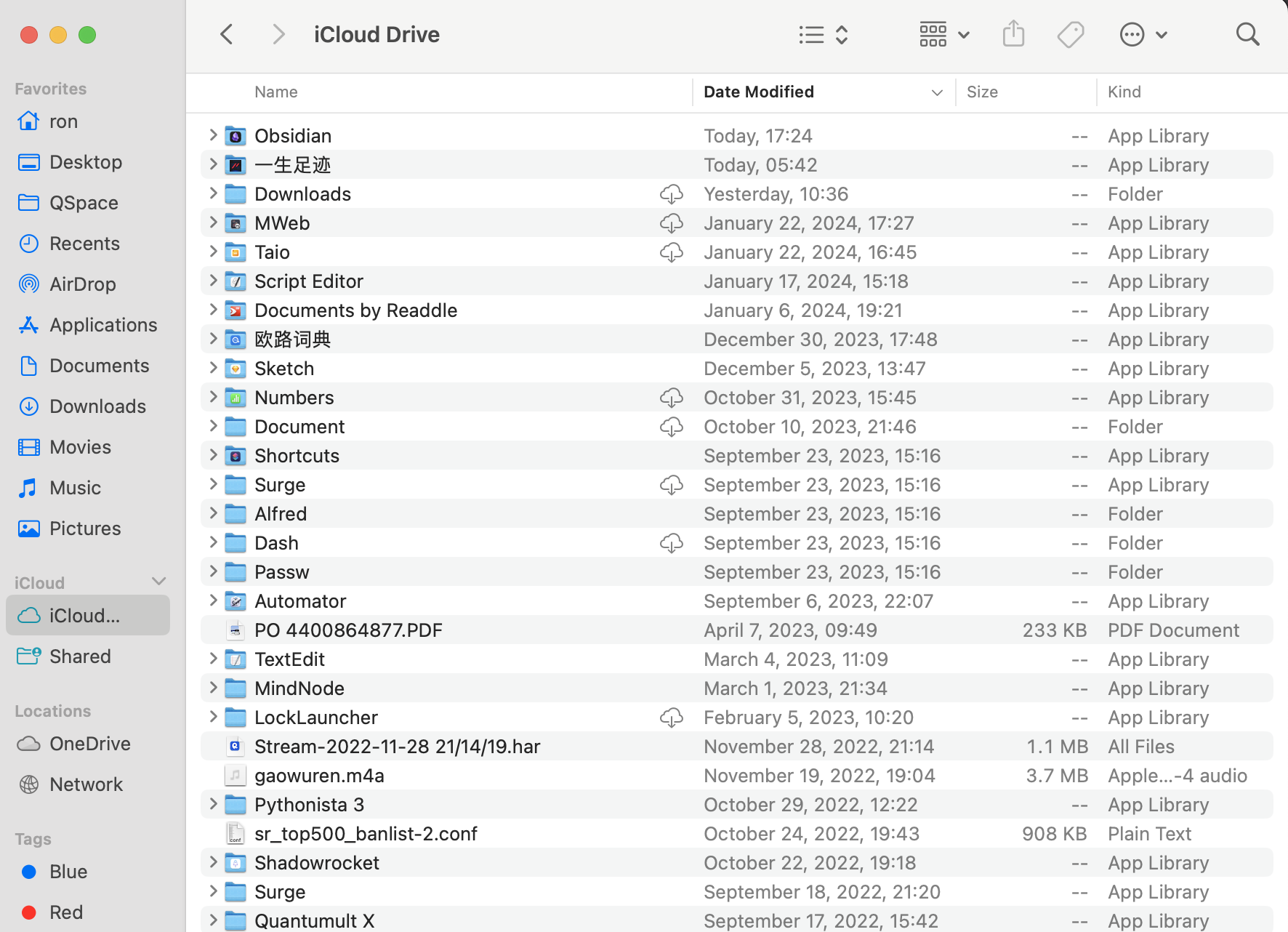Viewport: 1288px width, 932px height.
Task: Expand the Script Editor folder
Action: click(x=213, y=281)
